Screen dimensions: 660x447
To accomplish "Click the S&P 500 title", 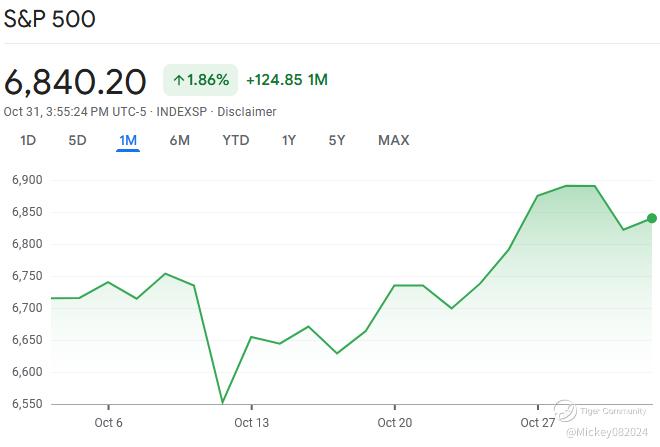I will tap(50, 19).
